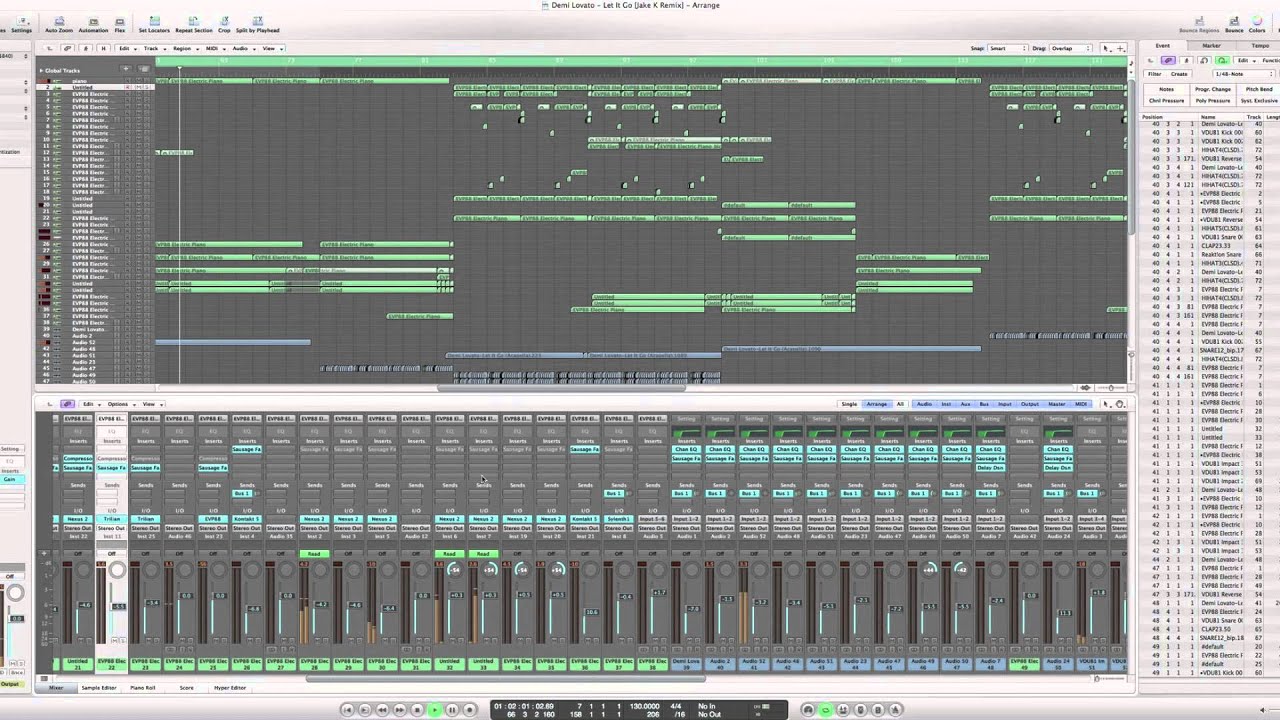Start playback with the green Play button
The height and width of the screenshot is (720, 1280).
[435, 710]
